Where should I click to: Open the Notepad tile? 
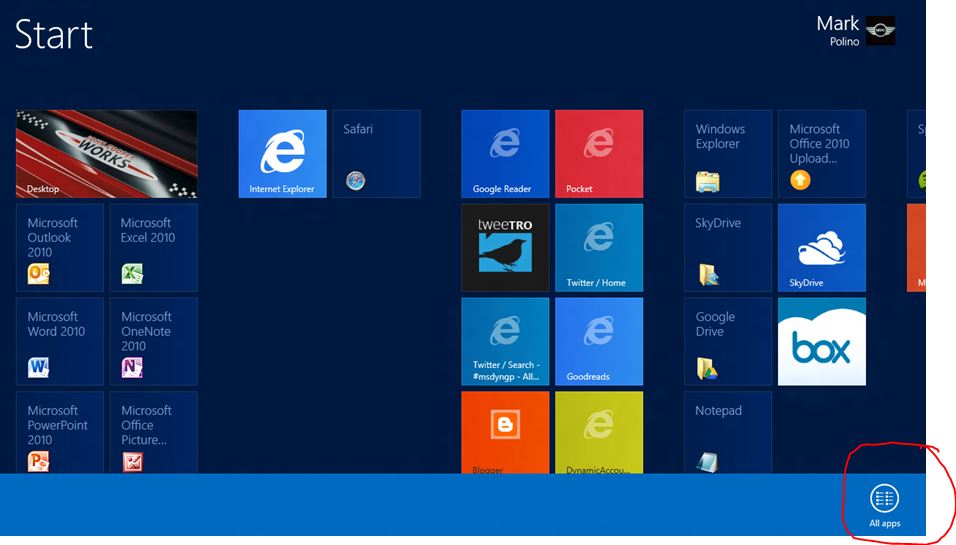pos(728,432)
